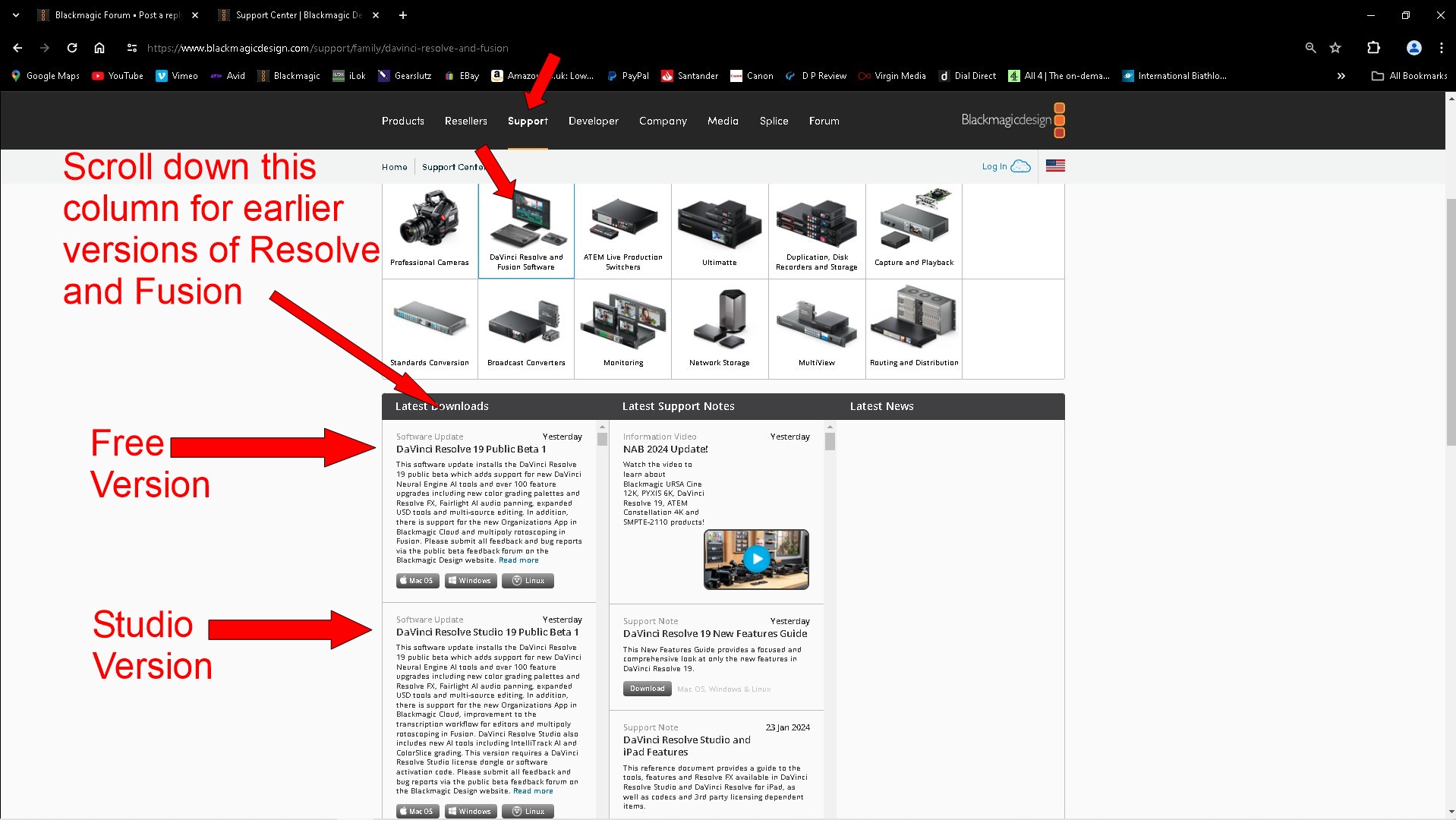
Task: Open DaVinci Resolve Studio and iPad Features note
Action: pos(686,746)
